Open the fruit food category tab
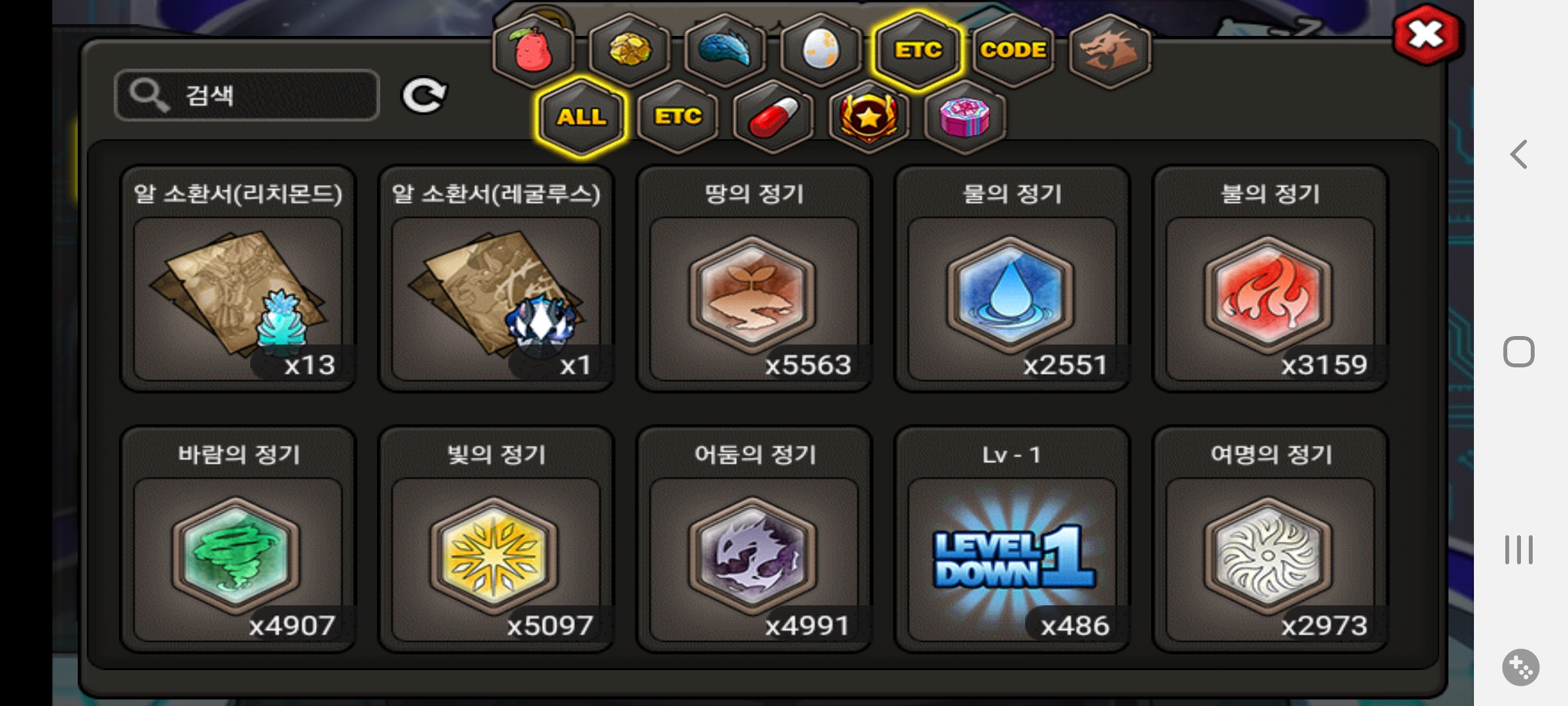Viewport: 1568px width, 706px height. coord(534,50)
